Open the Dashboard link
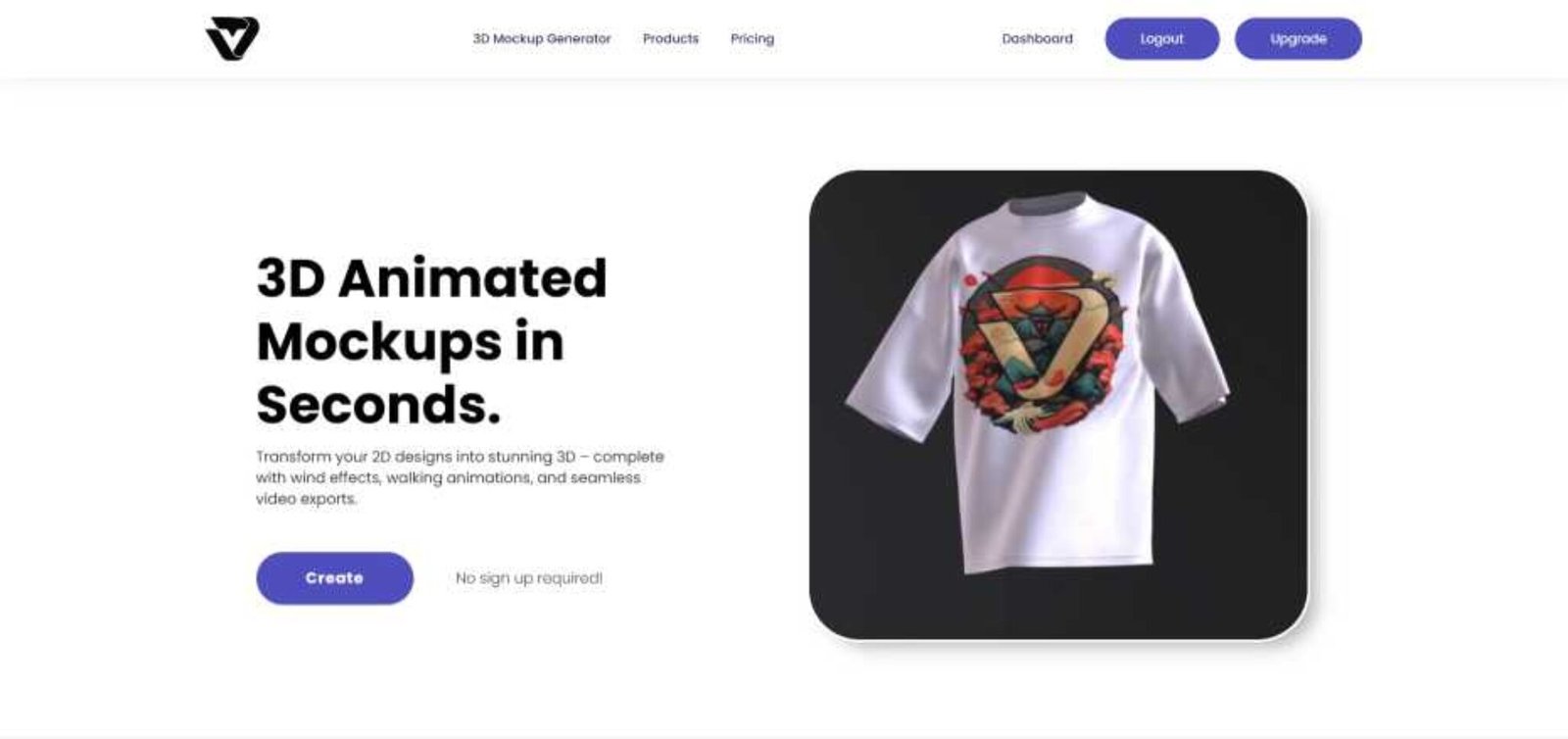 point(1037,39)
